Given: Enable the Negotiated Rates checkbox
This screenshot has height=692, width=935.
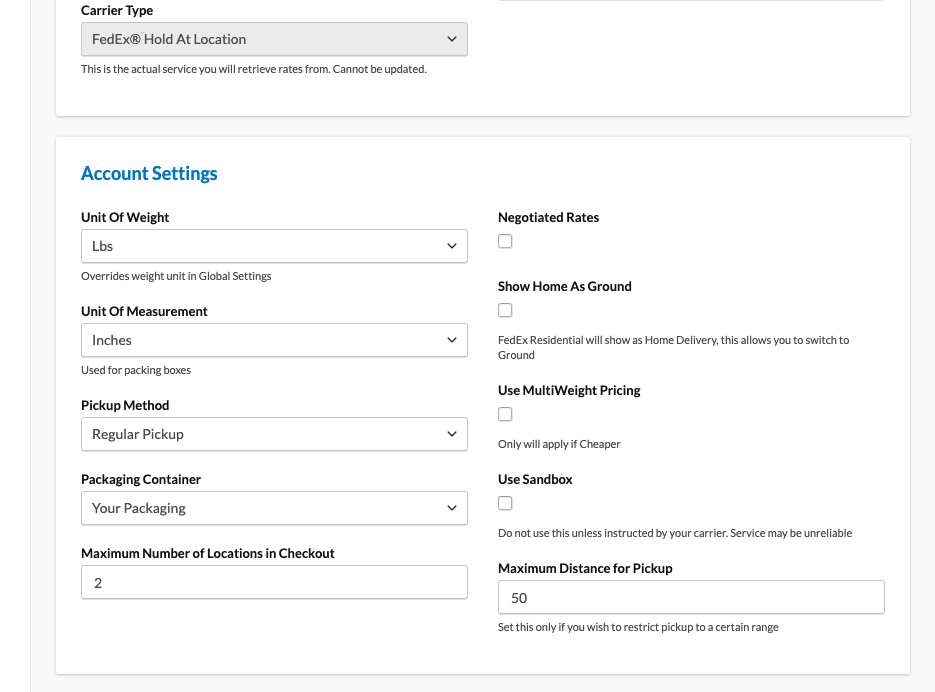Looking at the screenshot, I should 505,241.
